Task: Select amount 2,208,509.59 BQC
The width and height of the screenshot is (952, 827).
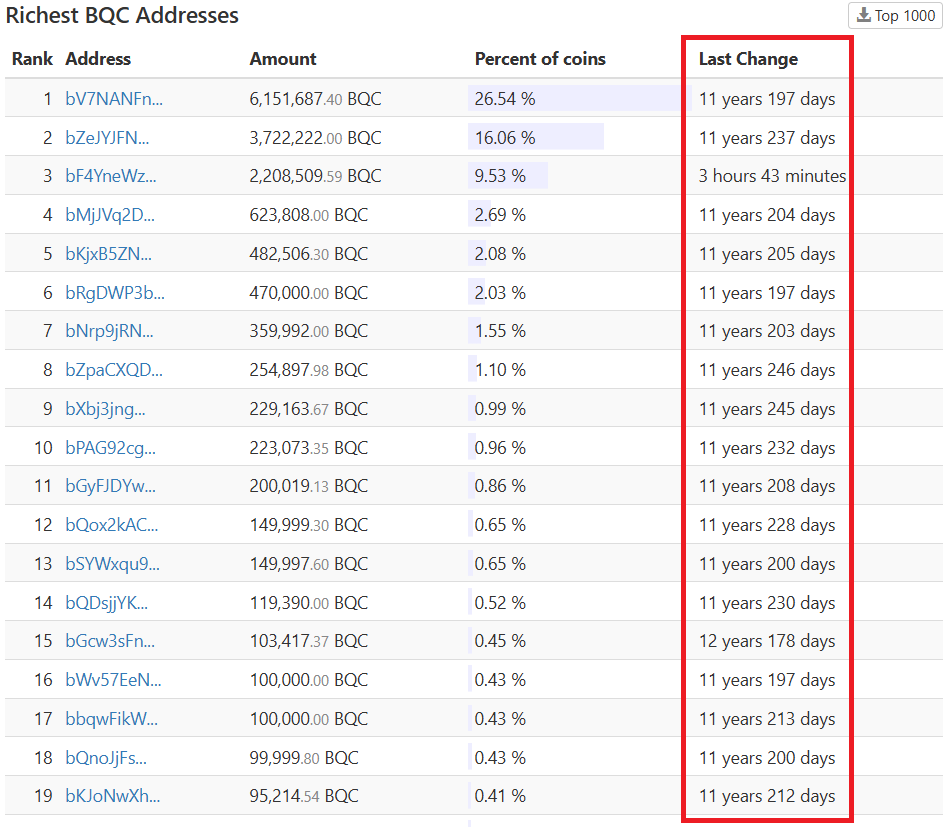Action: tap(315, 176)
